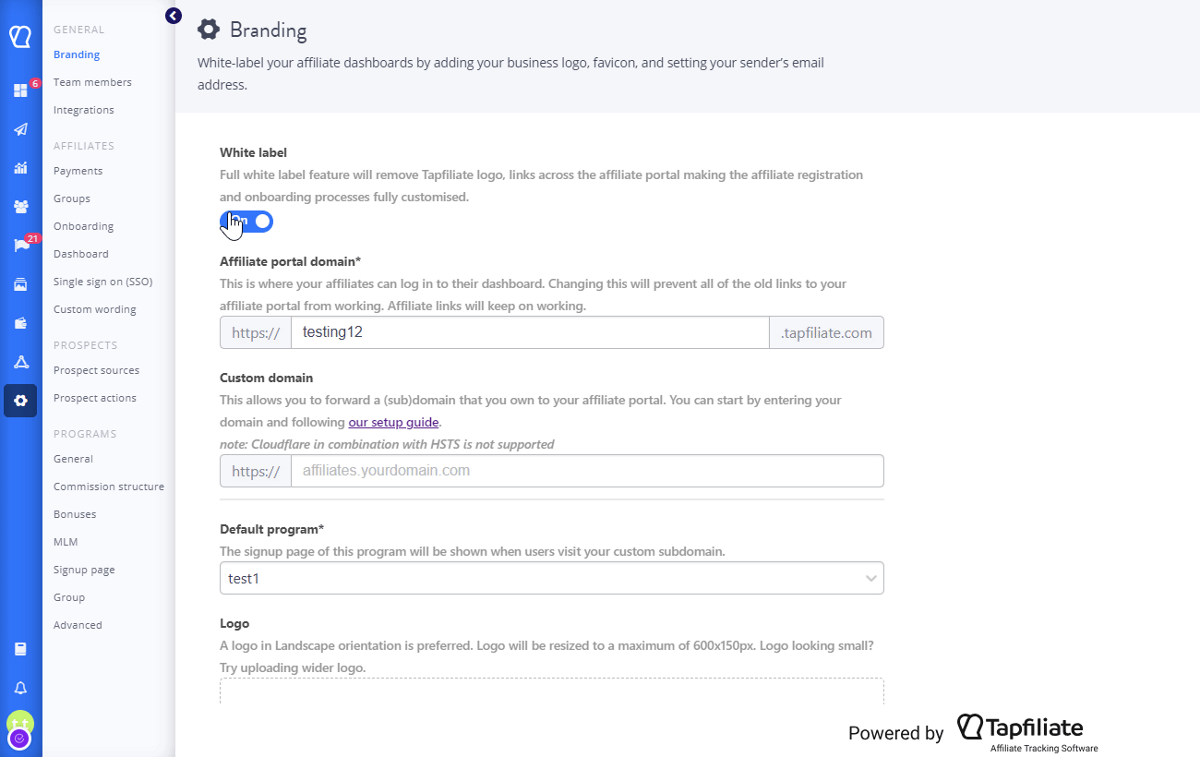Viewport: 1200px width, 757px height.
Task: Open the notifications bell icon
Action: tap(20, 688)
